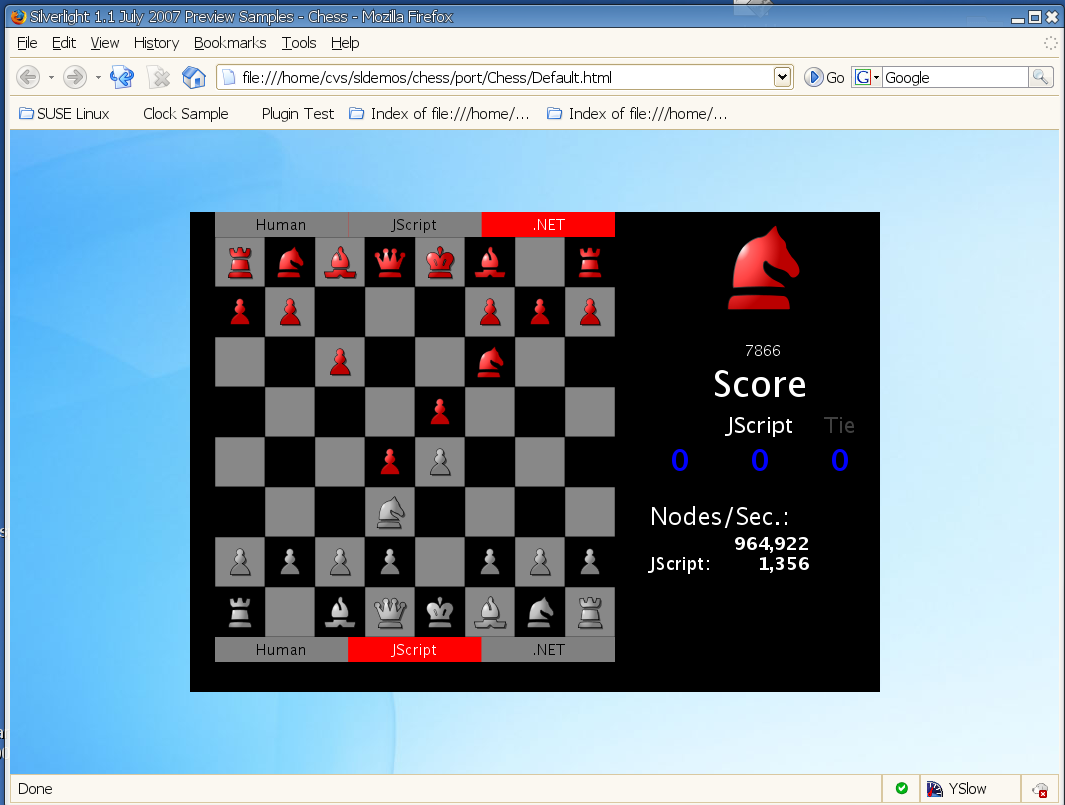Click the "Nodes/Sec.:" label
Image resolution: width=1065 pixels, height=805 pixels.
(720, 516)
